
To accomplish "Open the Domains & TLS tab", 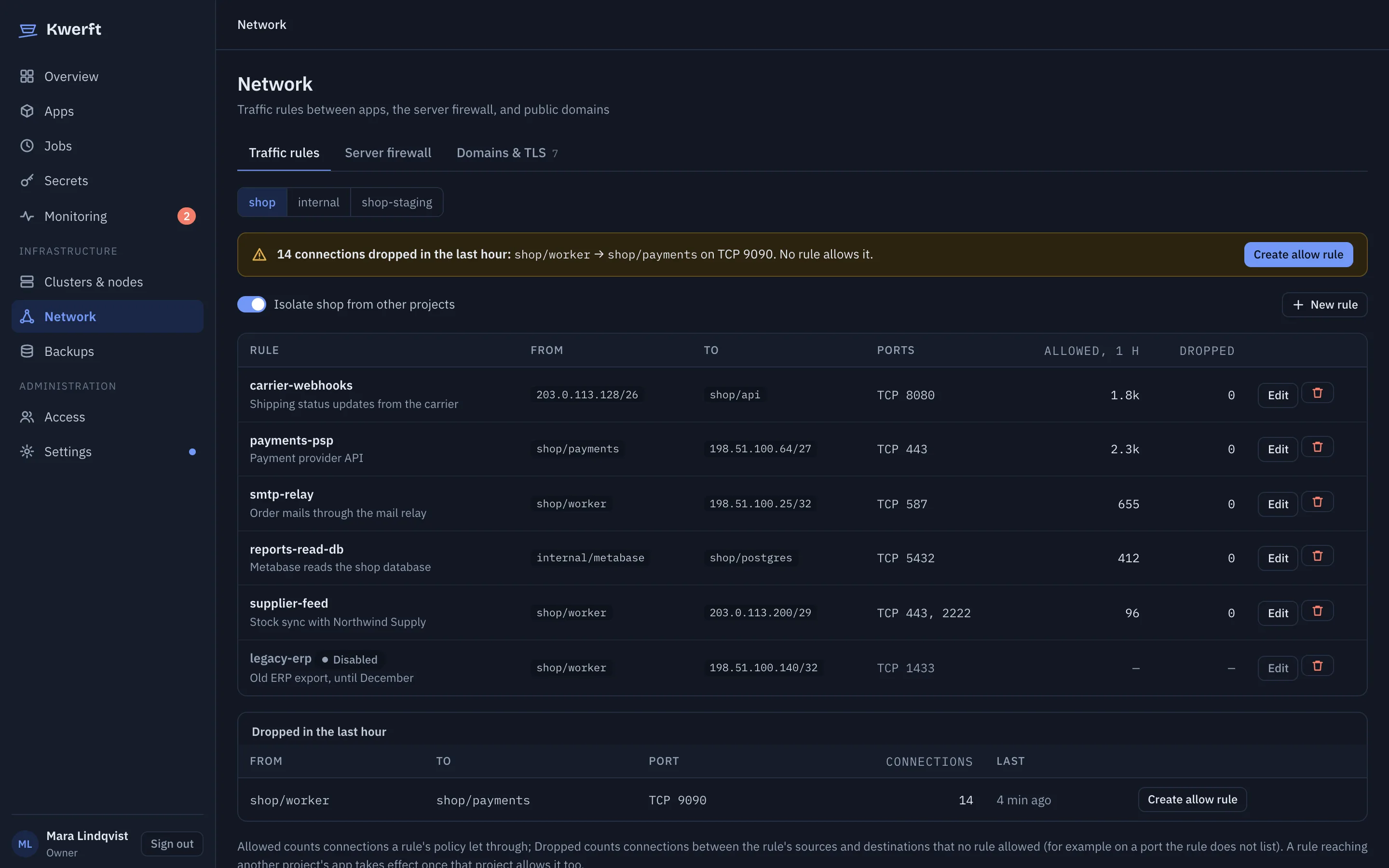I will click(507, 153).
